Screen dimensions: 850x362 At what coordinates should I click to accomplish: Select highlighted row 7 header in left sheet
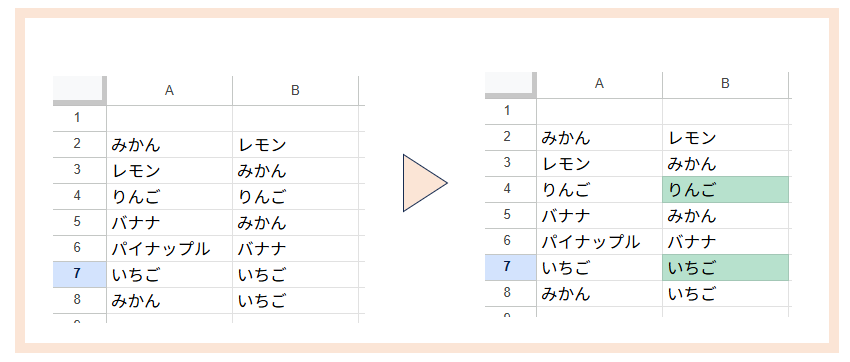click(x=79, y=274)
